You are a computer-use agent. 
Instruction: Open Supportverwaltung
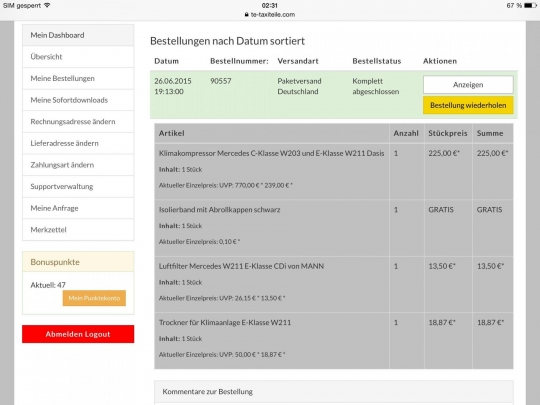[78, 187]
